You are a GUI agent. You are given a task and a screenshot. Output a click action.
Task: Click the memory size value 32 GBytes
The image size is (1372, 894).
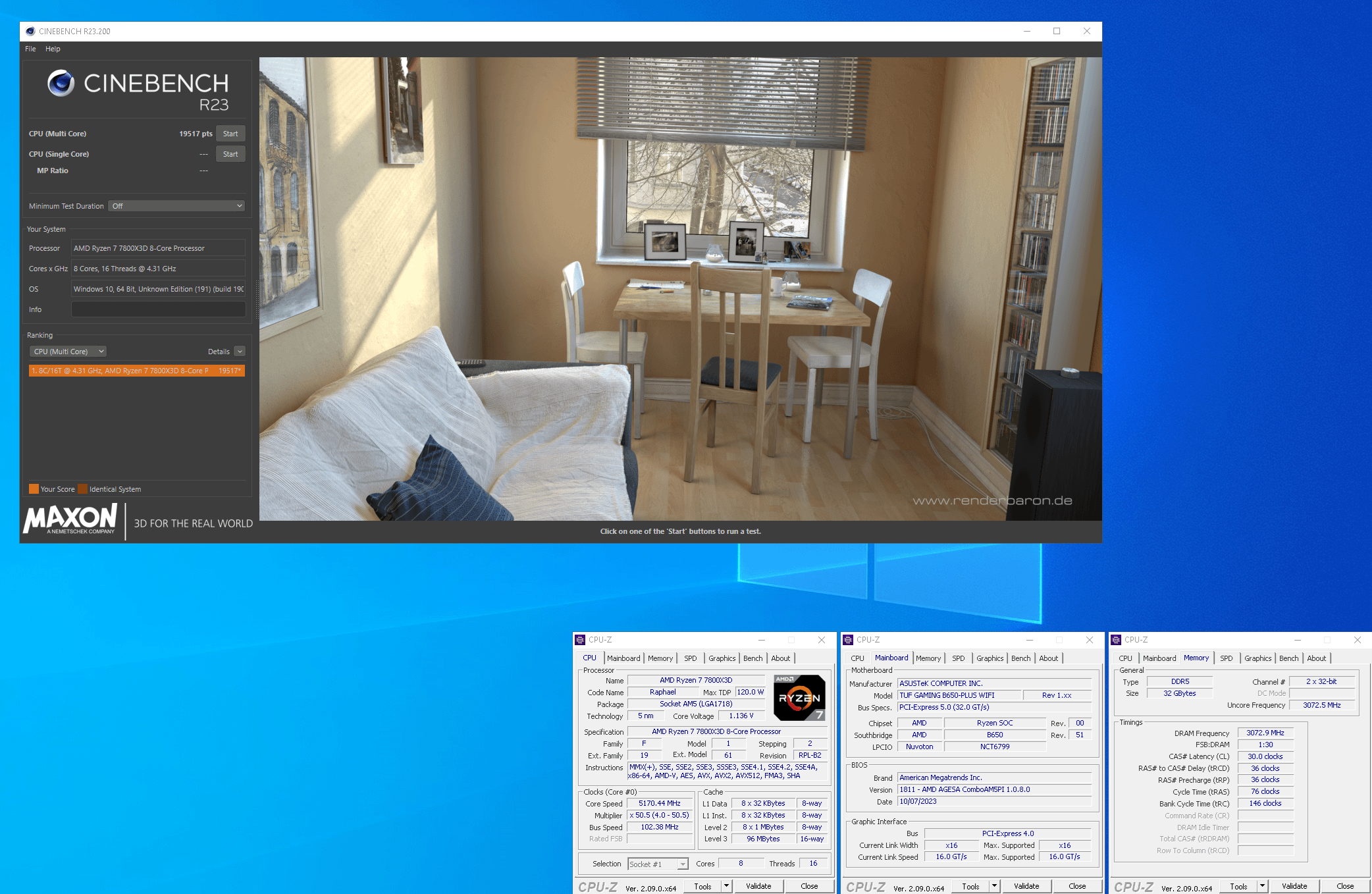point(1180,693)
